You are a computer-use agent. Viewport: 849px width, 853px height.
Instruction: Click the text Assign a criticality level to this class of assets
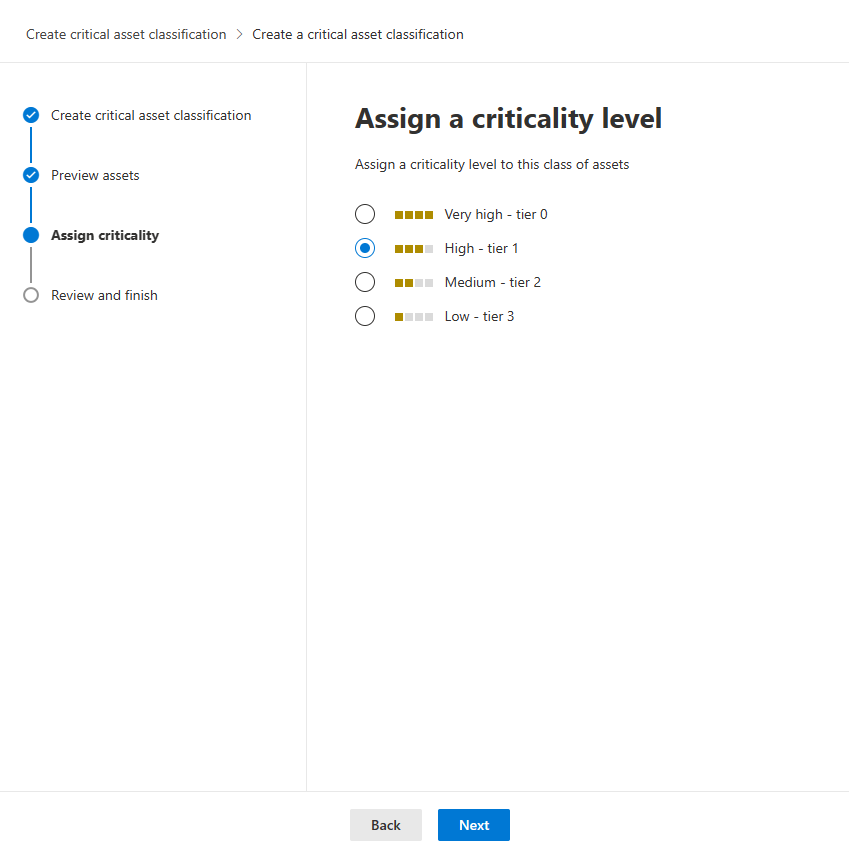tap(492, 164)
